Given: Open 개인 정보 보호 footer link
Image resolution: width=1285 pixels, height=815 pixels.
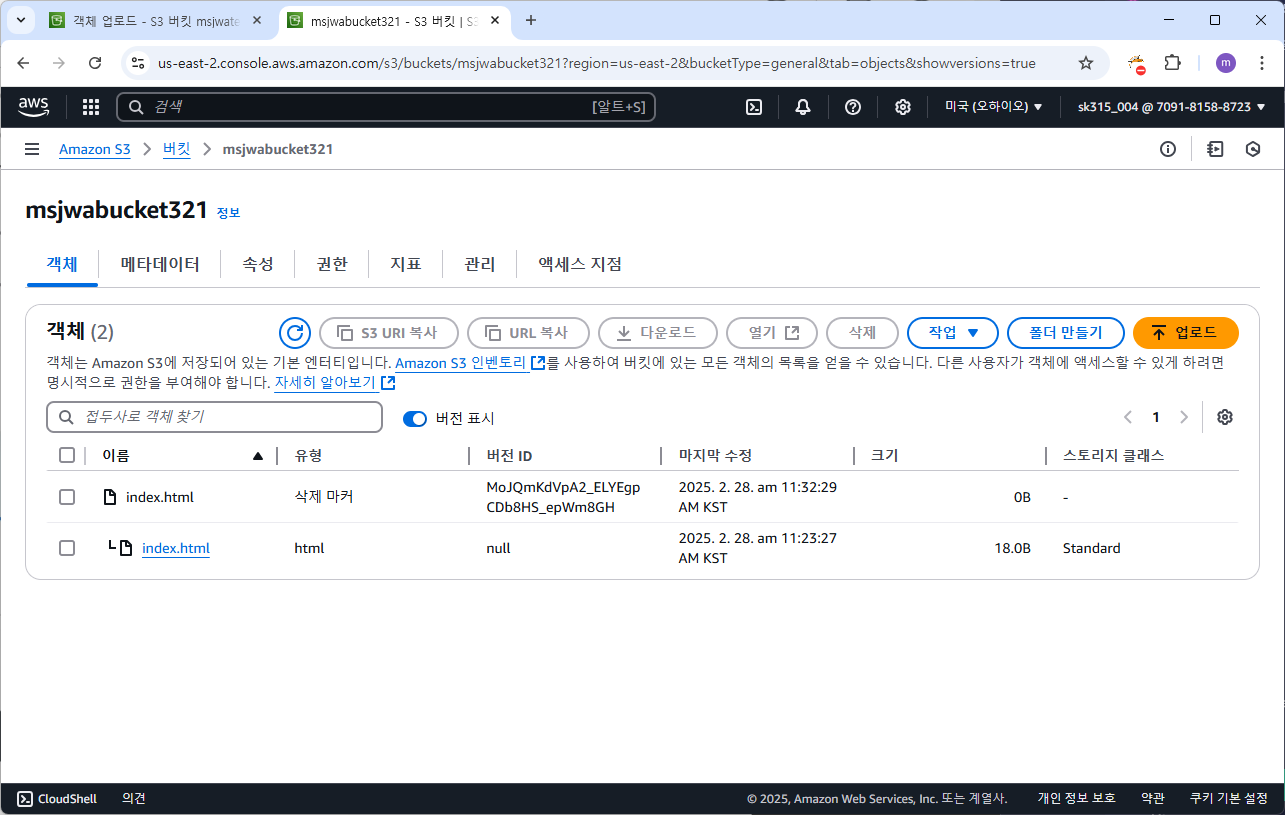Looking at the screenshot, I should coord(1076,798).
